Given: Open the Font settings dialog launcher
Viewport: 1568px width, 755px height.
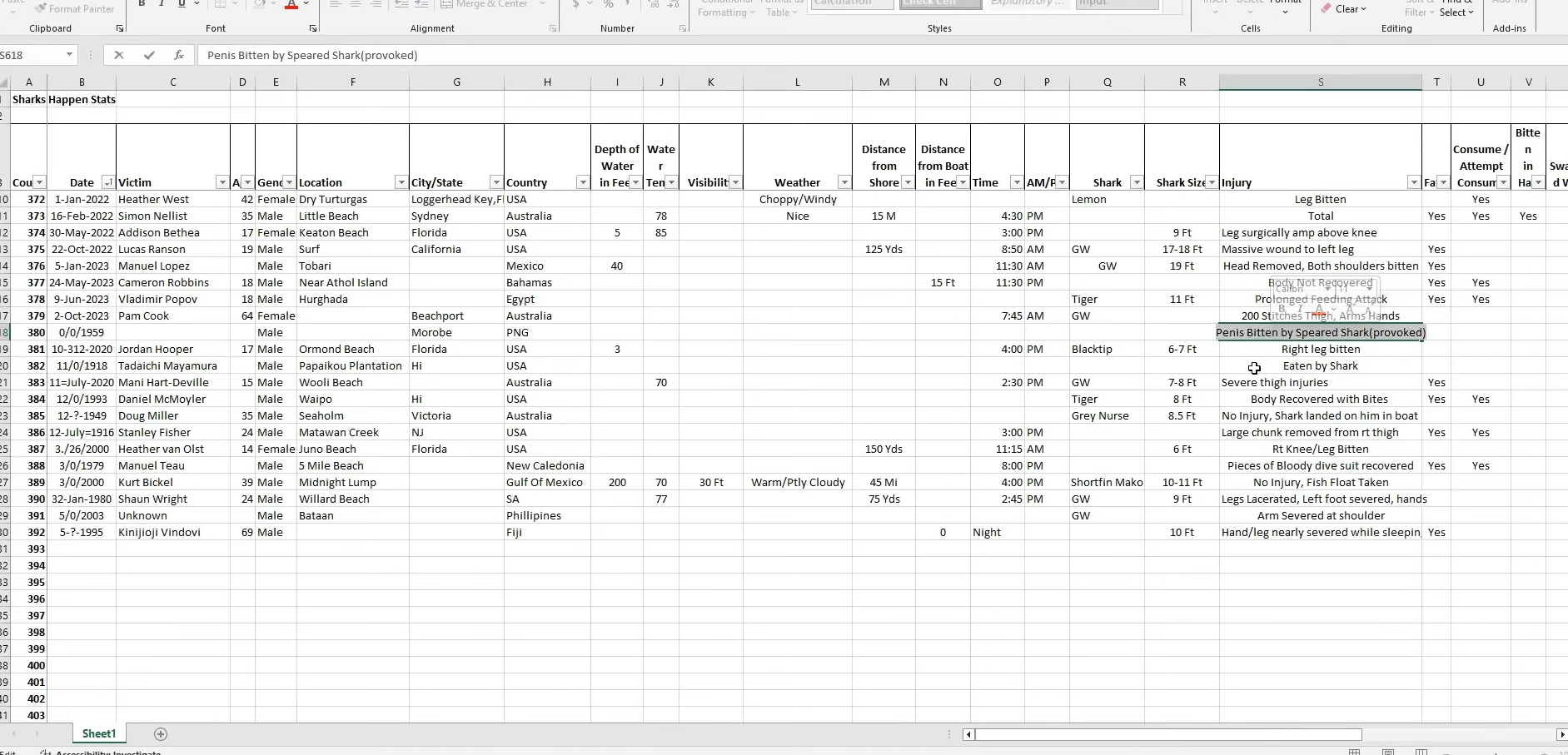Looking at the screenshot, I should coord(313,29).
